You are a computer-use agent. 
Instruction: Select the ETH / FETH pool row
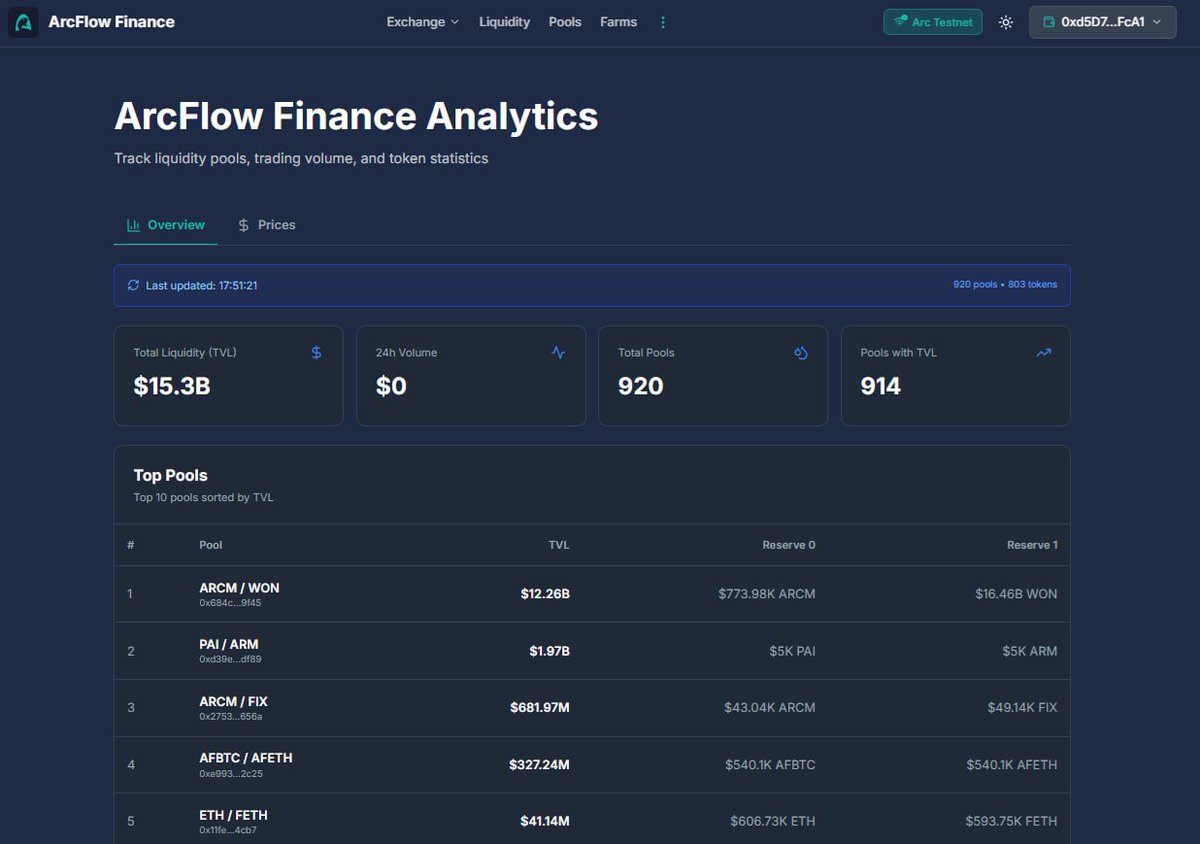592,820
